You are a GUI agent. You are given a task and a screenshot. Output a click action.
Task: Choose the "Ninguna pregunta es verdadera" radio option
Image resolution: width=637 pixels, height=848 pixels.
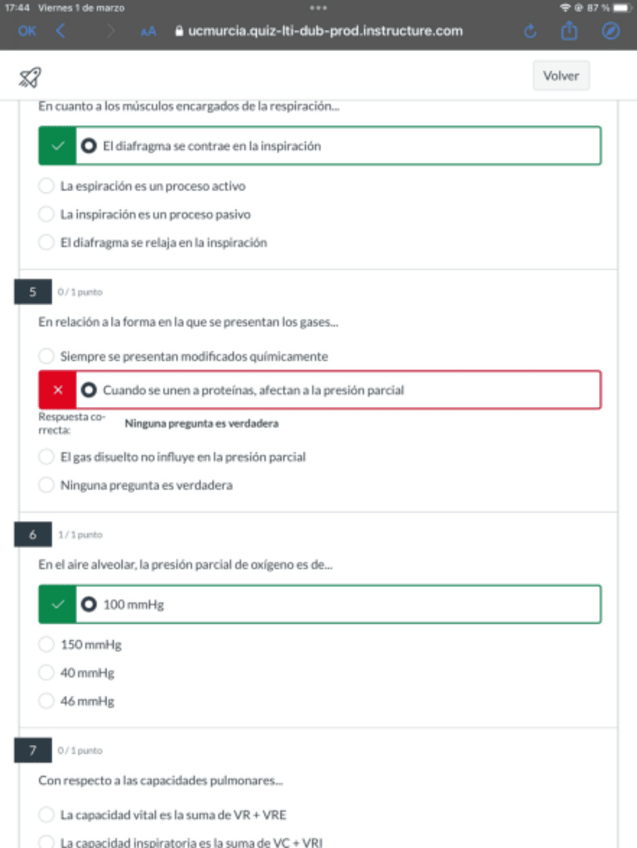click(x=46, y=486)
